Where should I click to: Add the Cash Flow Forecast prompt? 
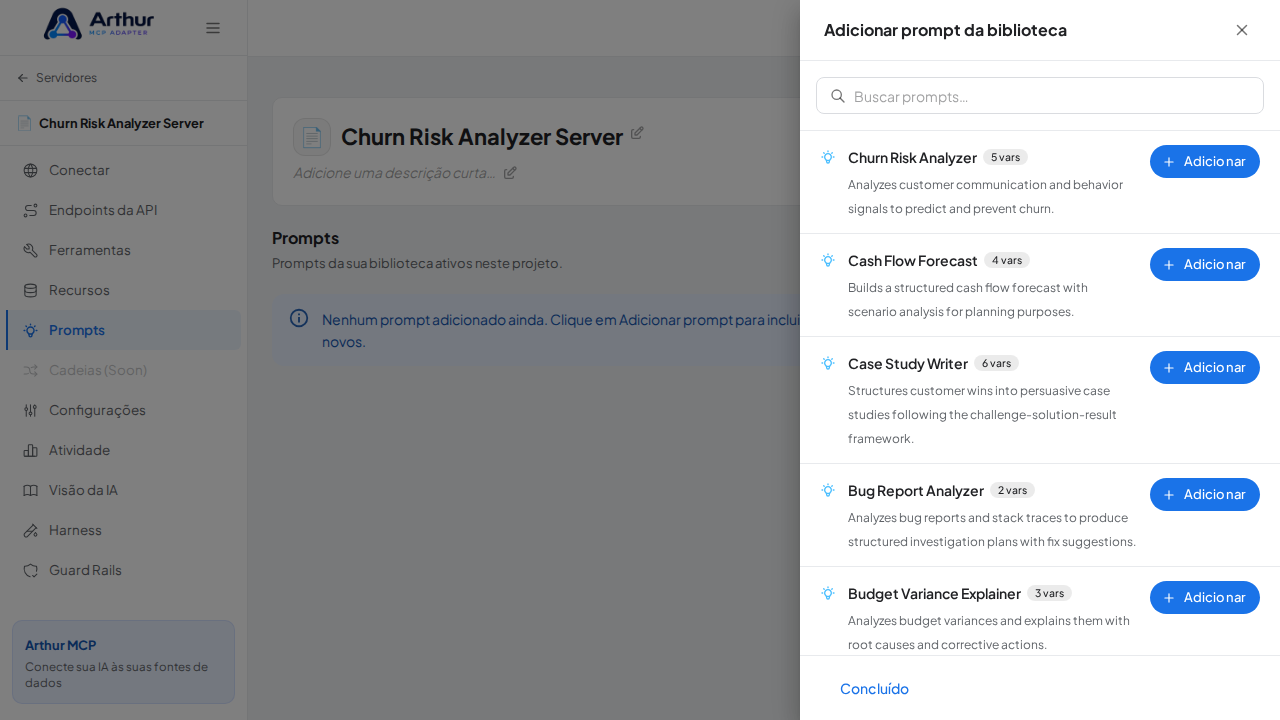coord(1205,264)
